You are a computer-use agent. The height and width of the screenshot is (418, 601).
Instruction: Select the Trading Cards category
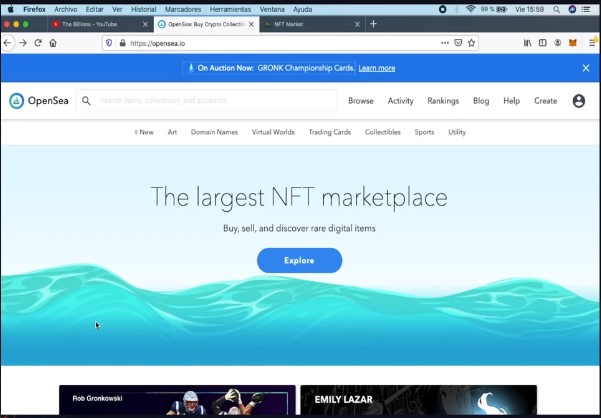tap(329, 132)
